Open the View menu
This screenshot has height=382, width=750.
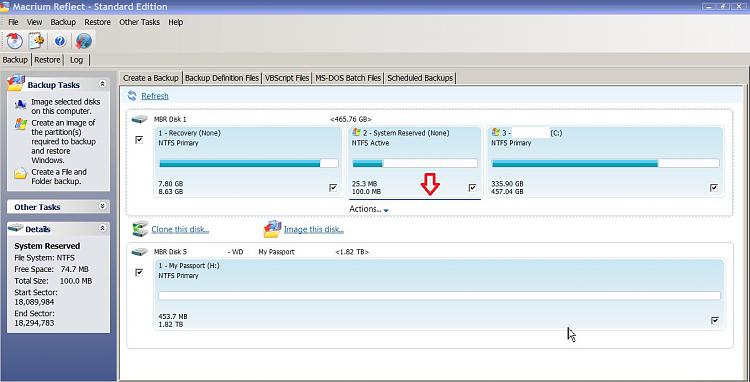point(34,22)
